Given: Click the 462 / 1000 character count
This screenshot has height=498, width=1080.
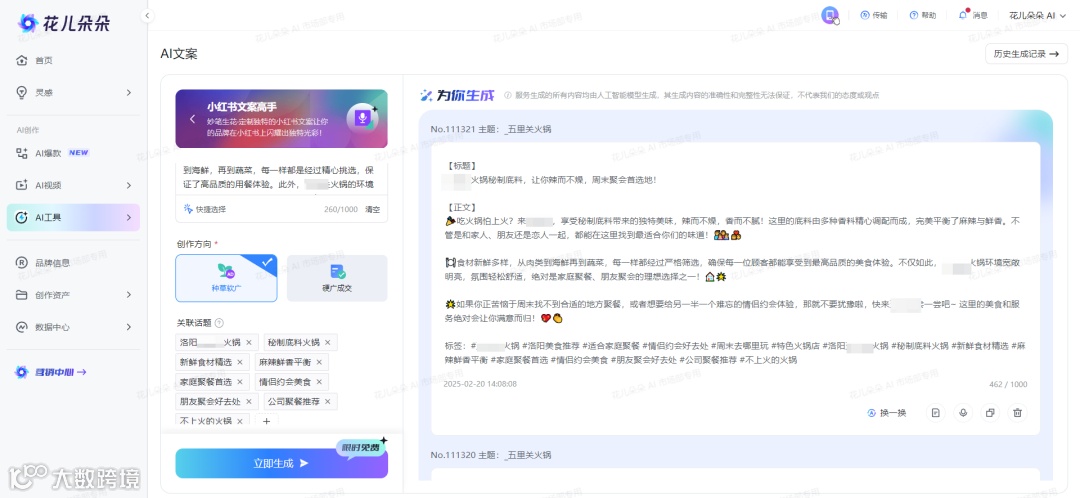Looking at the screenshot, I should point(1008,384).
